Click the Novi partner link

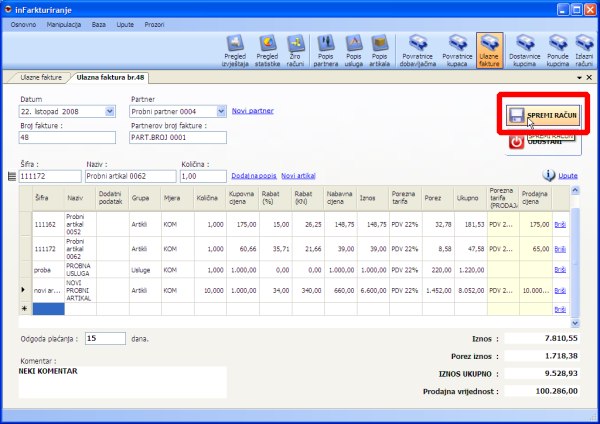coord(252,110)
